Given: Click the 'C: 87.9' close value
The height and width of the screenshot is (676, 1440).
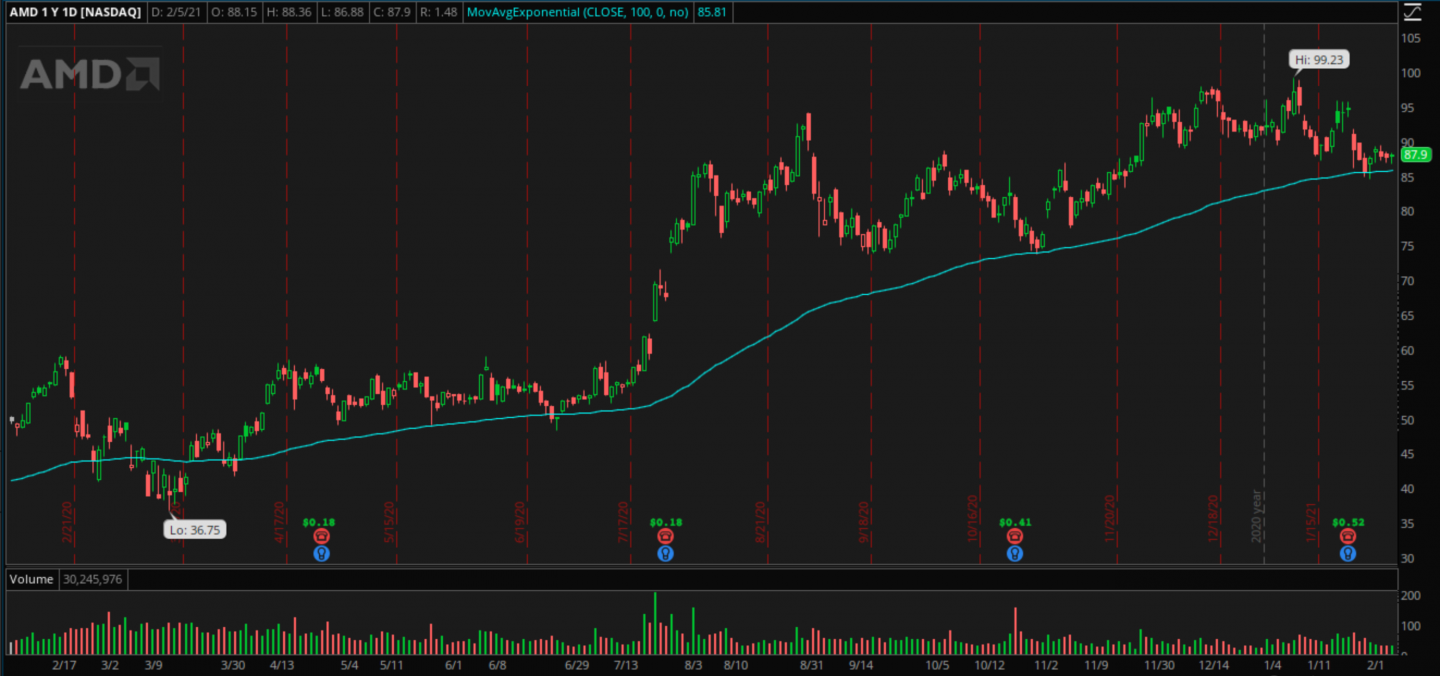Looking at the screenshot, I should (393, 13).
